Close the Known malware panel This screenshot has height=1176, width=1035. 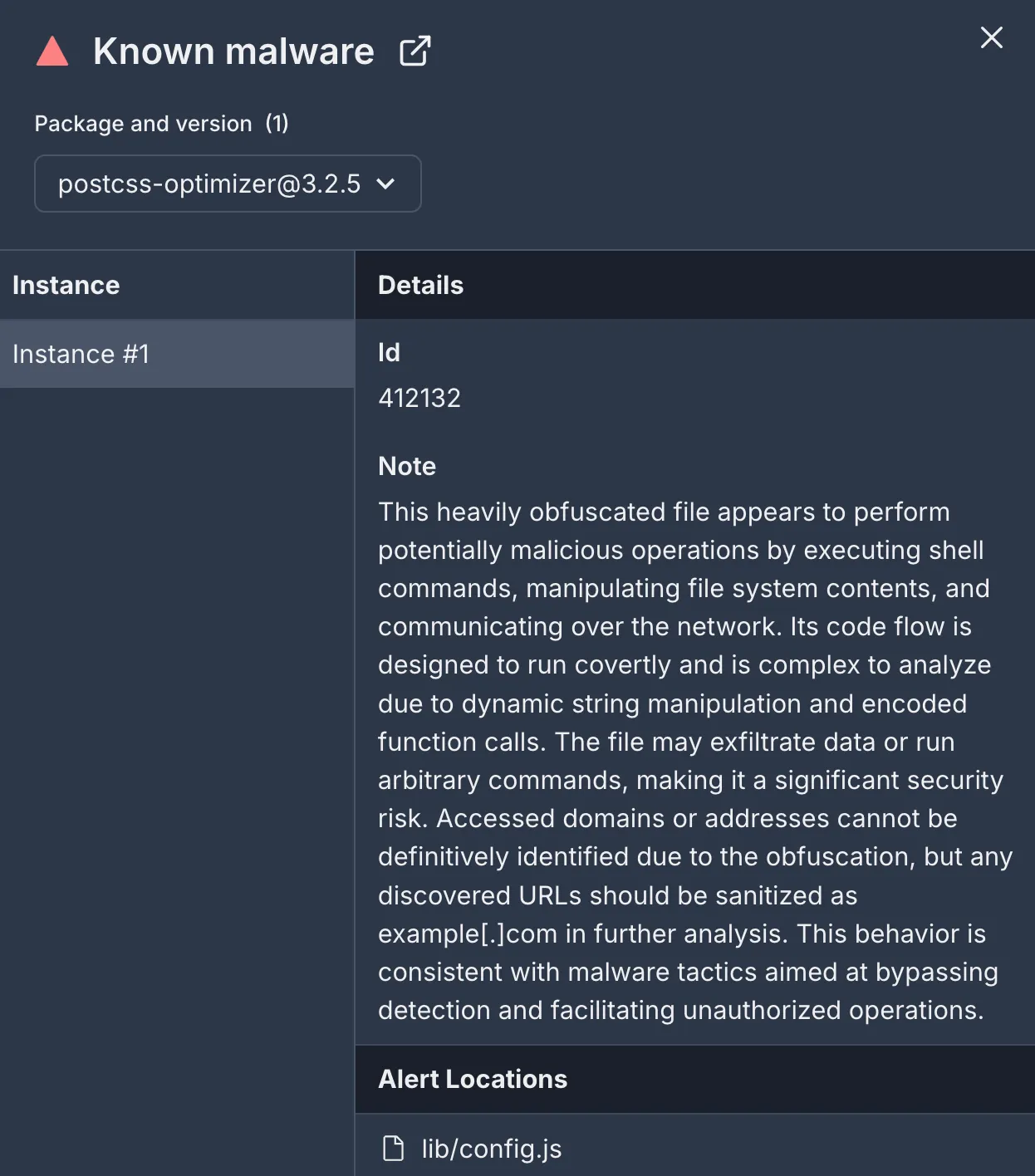[991, 37]
